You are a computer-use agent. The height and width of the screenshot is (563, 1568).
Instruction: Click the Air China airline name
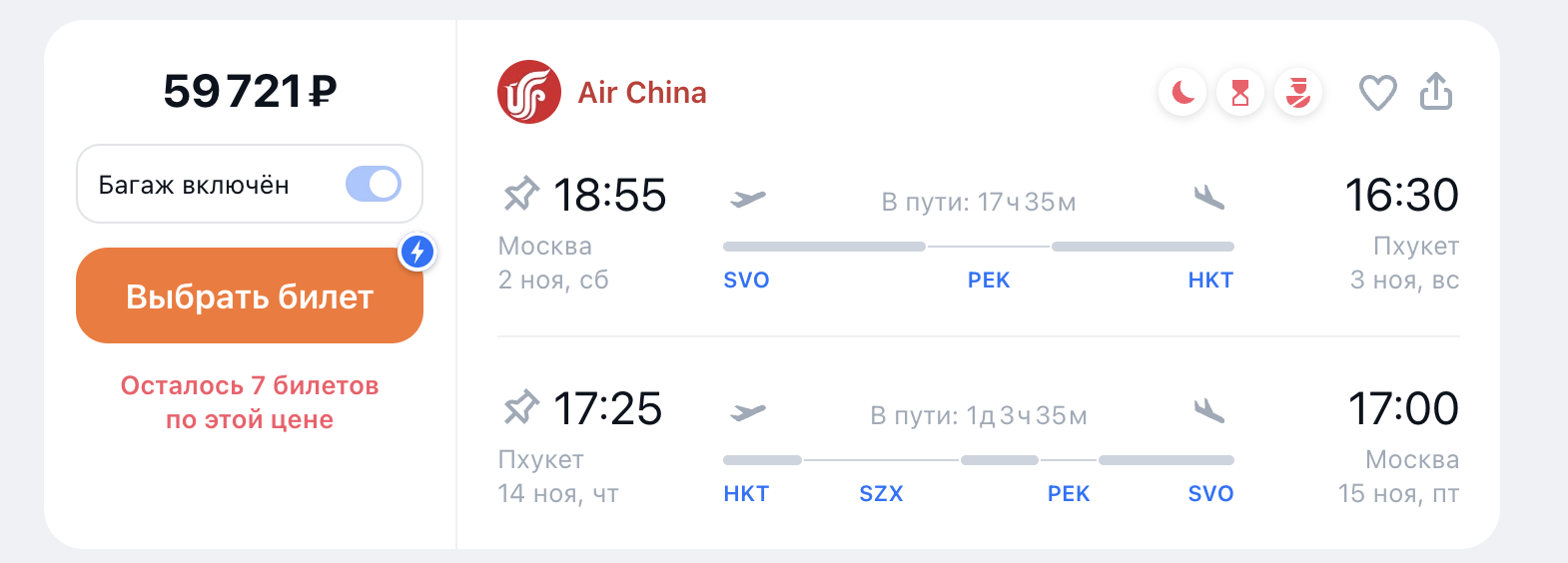pos(642,93)
